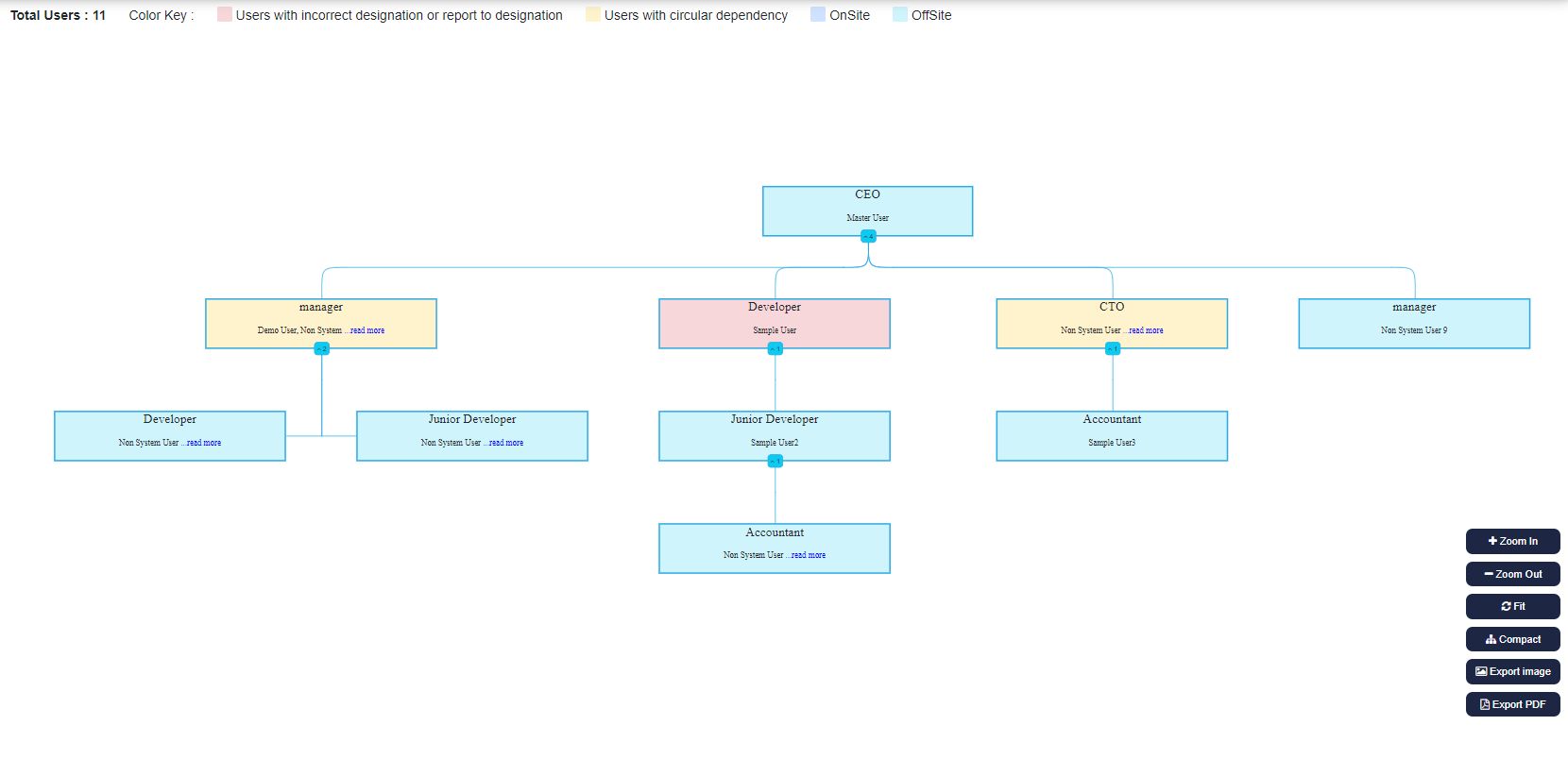The image size is (1568, 759).
Task: Collapse Junior Developer Sample User2 subtree
Action: [775, 461]
